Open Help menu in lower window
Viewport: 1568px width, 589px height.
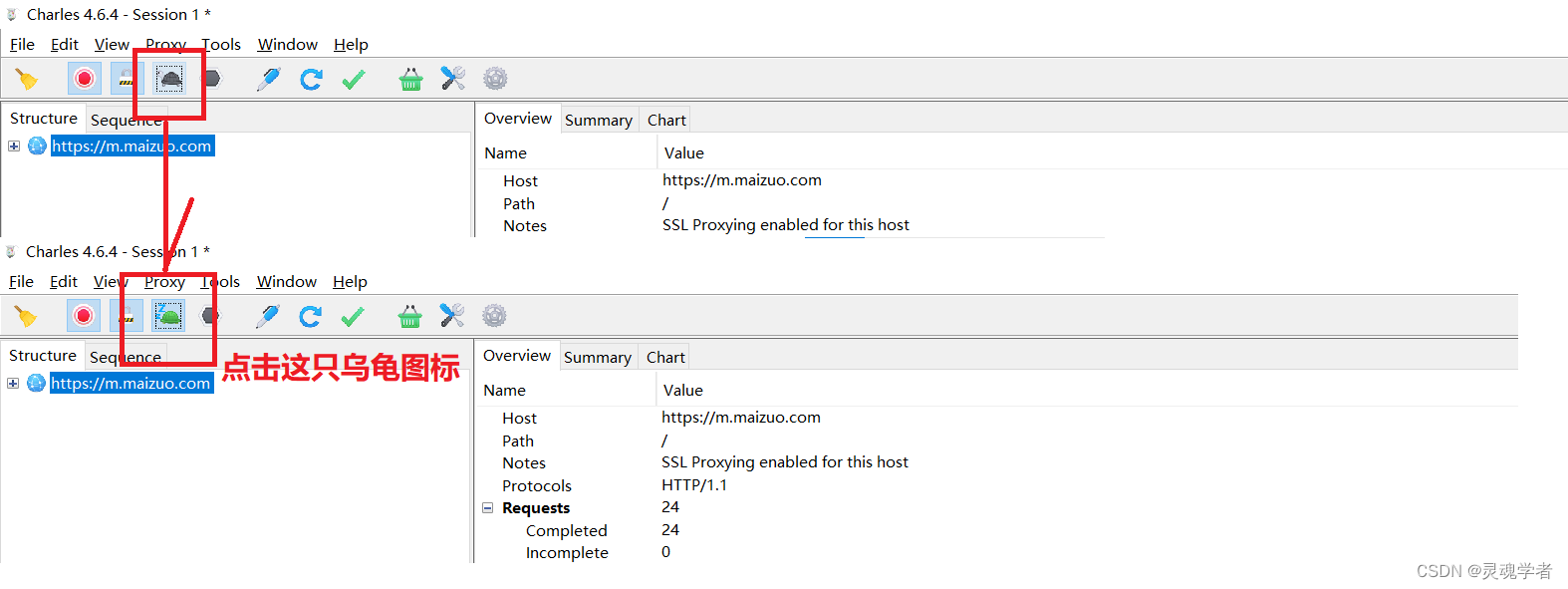coord(350,281)
